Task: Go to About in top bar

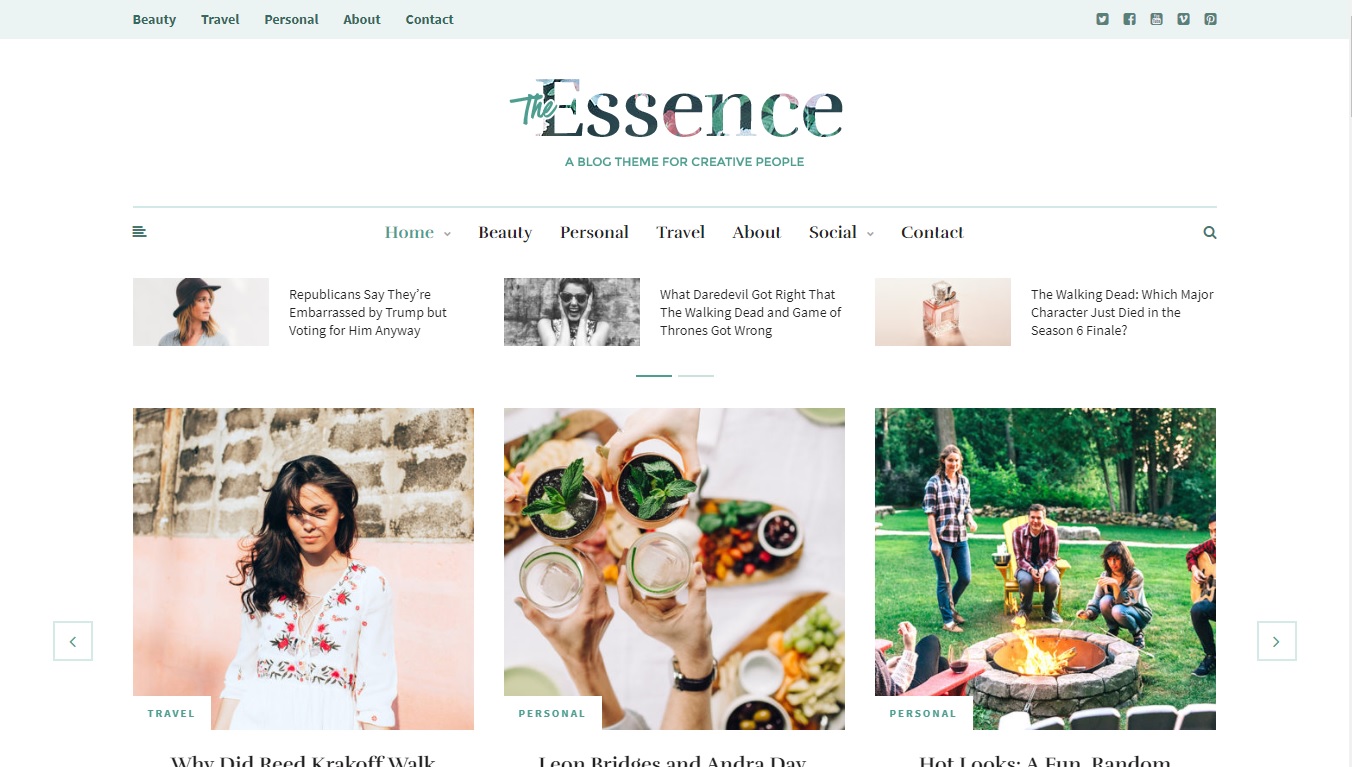Action: 362,19
